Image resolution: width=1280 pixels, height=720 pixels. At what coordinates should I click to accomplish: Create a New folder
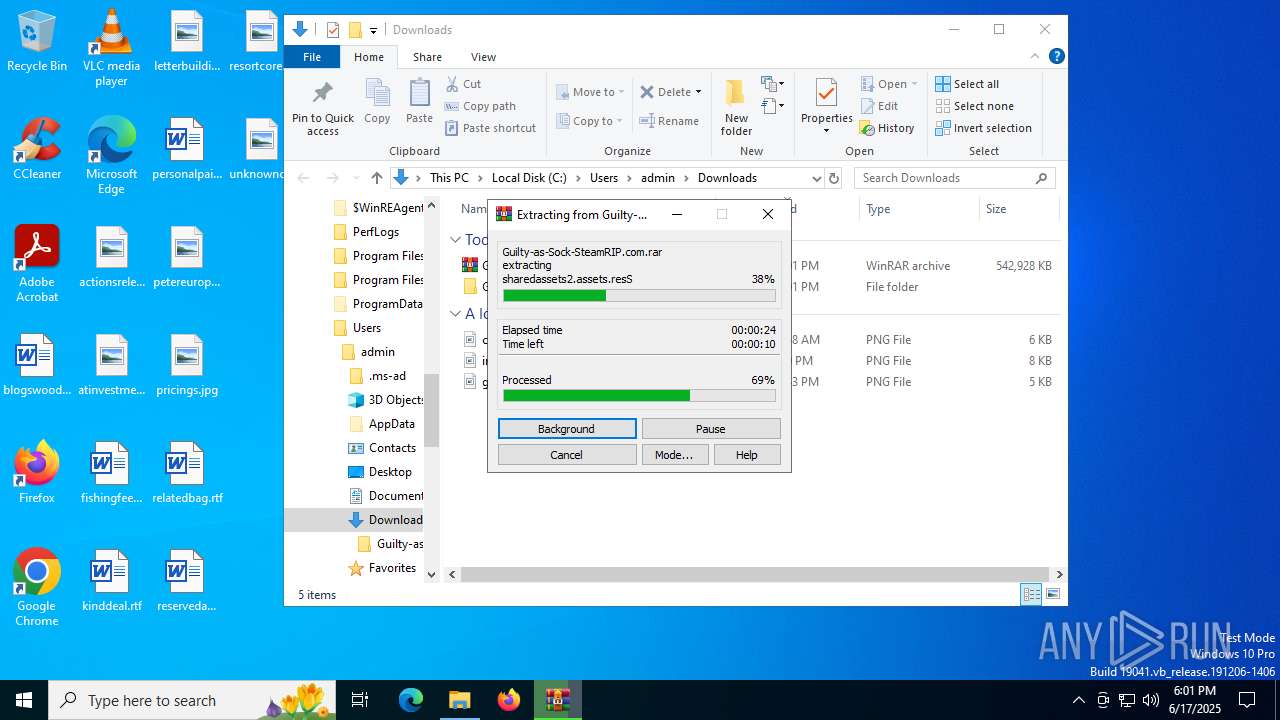click(x=736, y=107)
